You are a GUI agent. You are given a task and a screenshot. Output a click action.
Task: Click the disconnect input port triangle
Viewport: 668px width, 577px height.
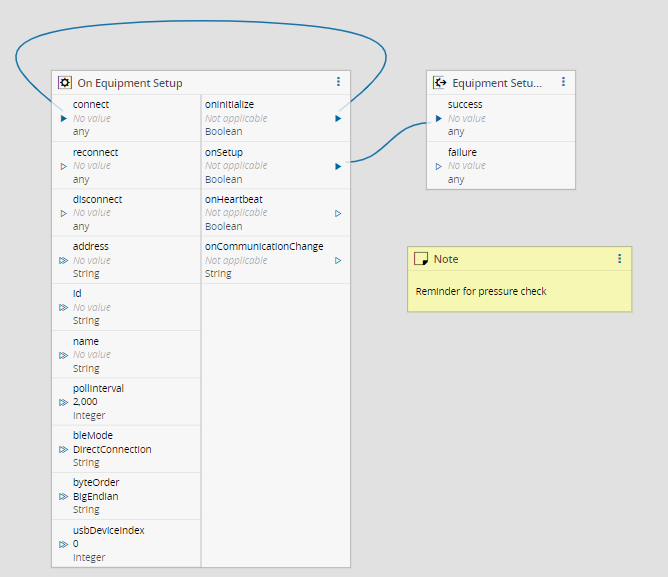(64, 213)
